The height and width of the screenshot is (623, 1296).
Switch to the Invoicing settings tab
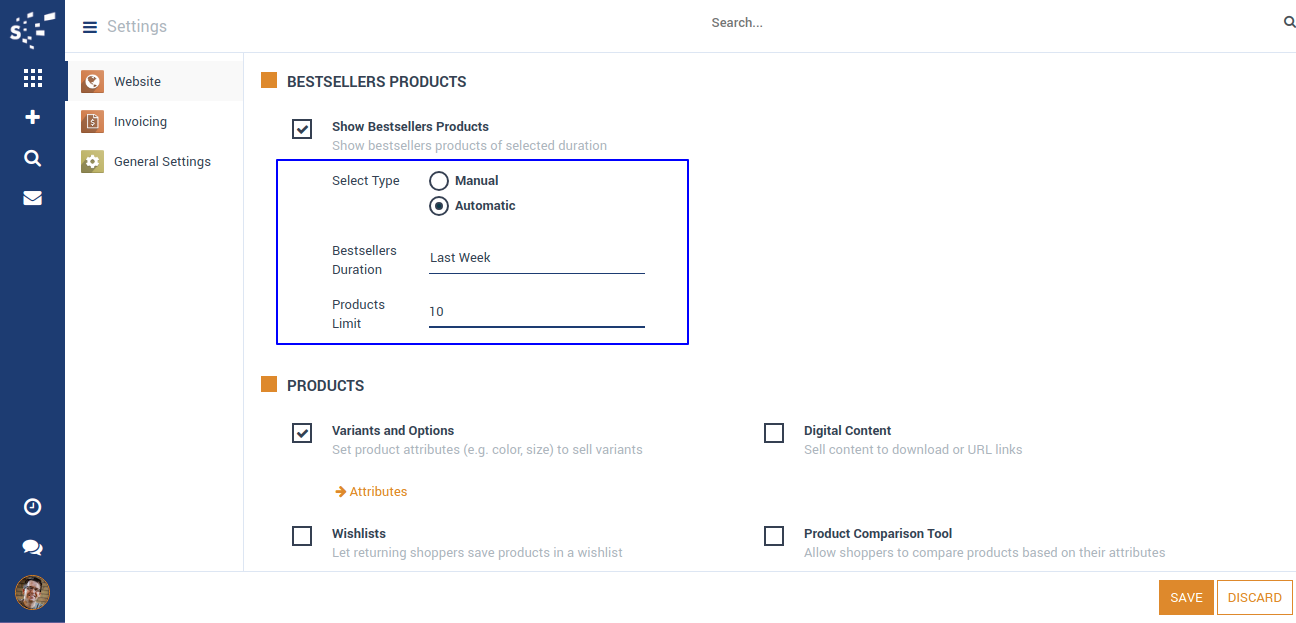[x=140, y=122]
